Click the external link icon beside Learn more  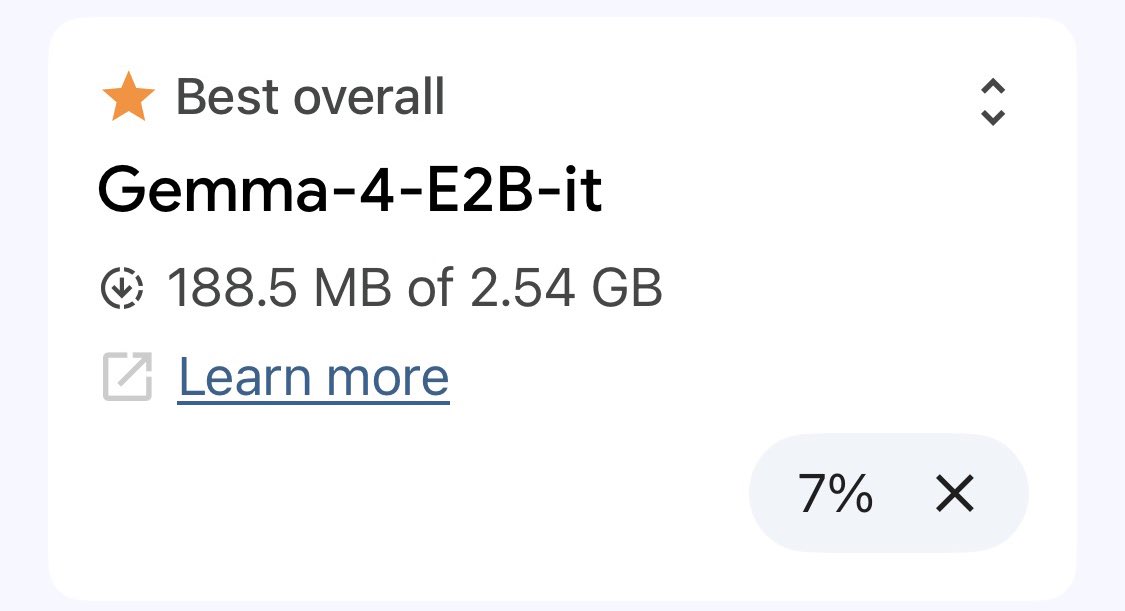127,378
